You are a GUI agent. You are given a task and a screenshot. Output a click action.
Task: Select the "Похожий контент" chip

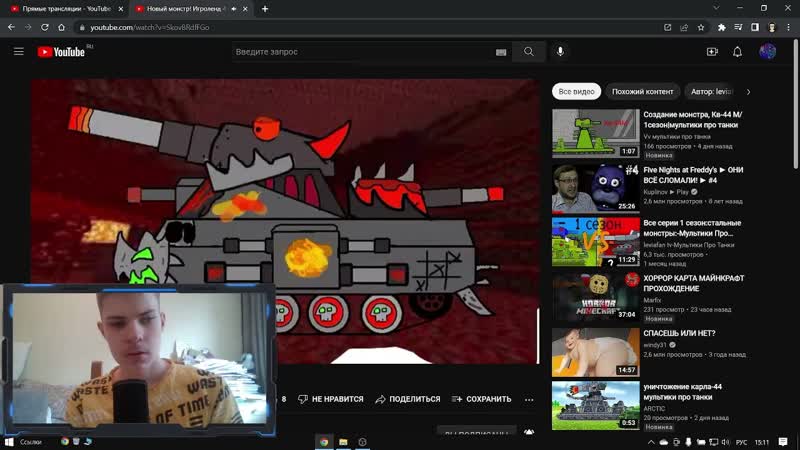tap(642, 92)
